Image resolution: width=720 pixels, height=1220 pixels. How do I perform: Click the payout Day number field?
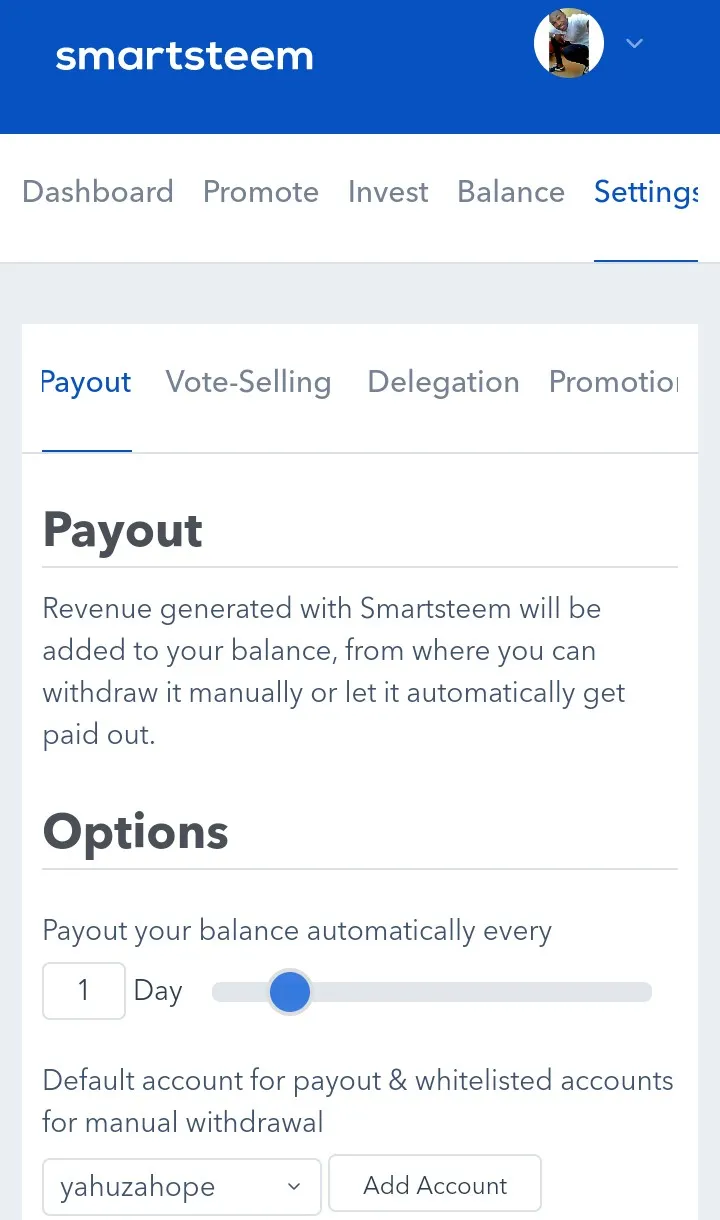pos(84,991)
